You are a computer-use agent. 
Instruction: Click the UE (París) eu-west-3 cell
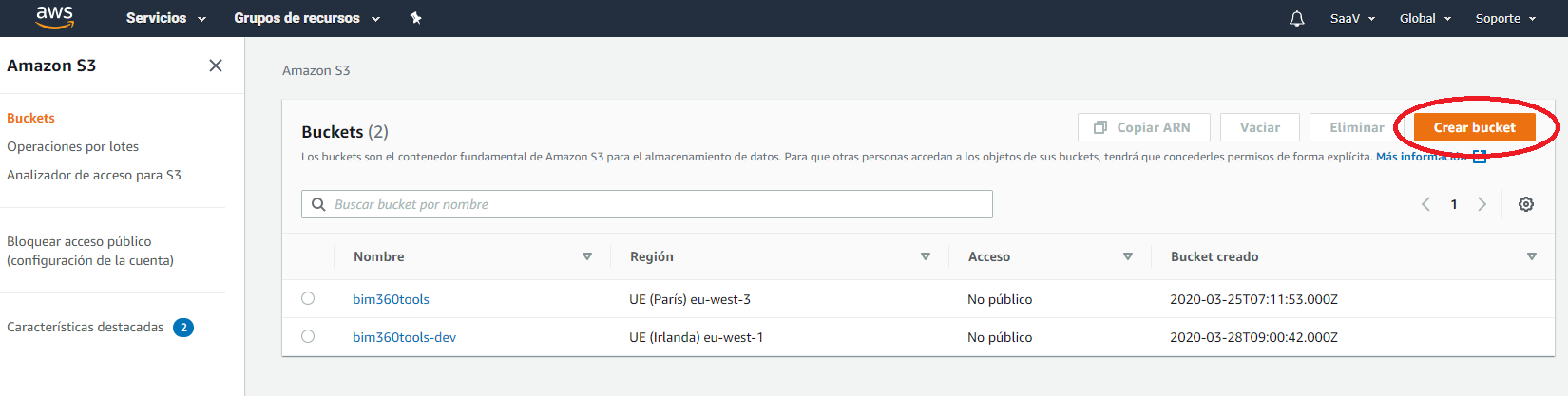[x=690, y=299]
